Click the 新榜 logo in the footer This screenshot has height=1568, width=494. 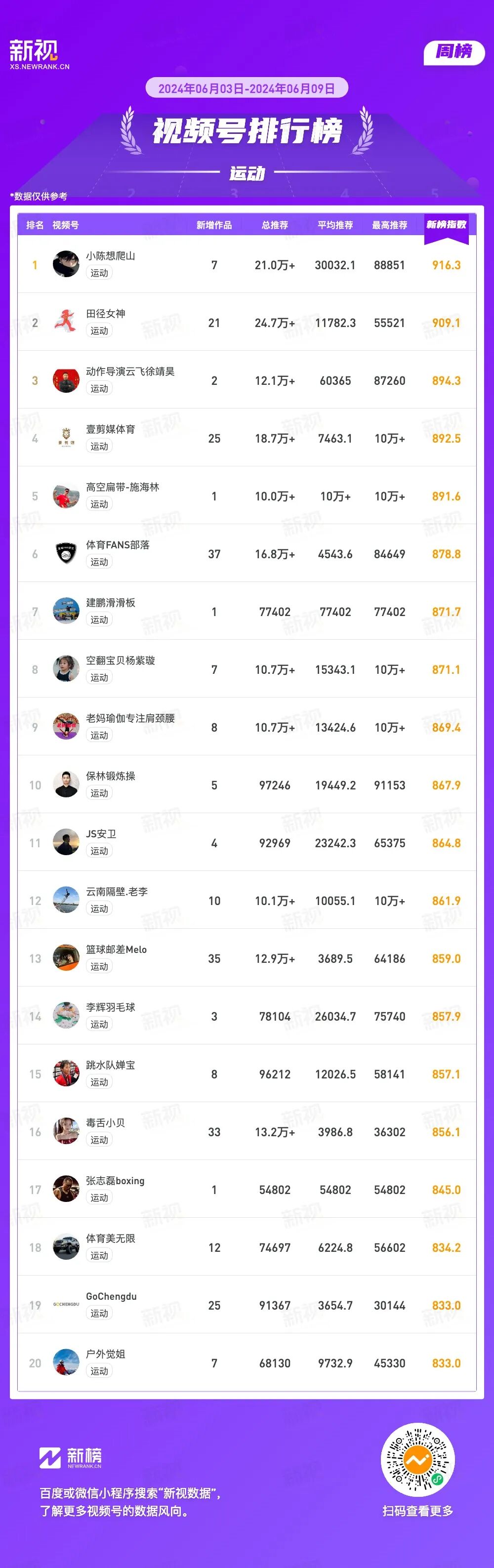coord(71,1457)
